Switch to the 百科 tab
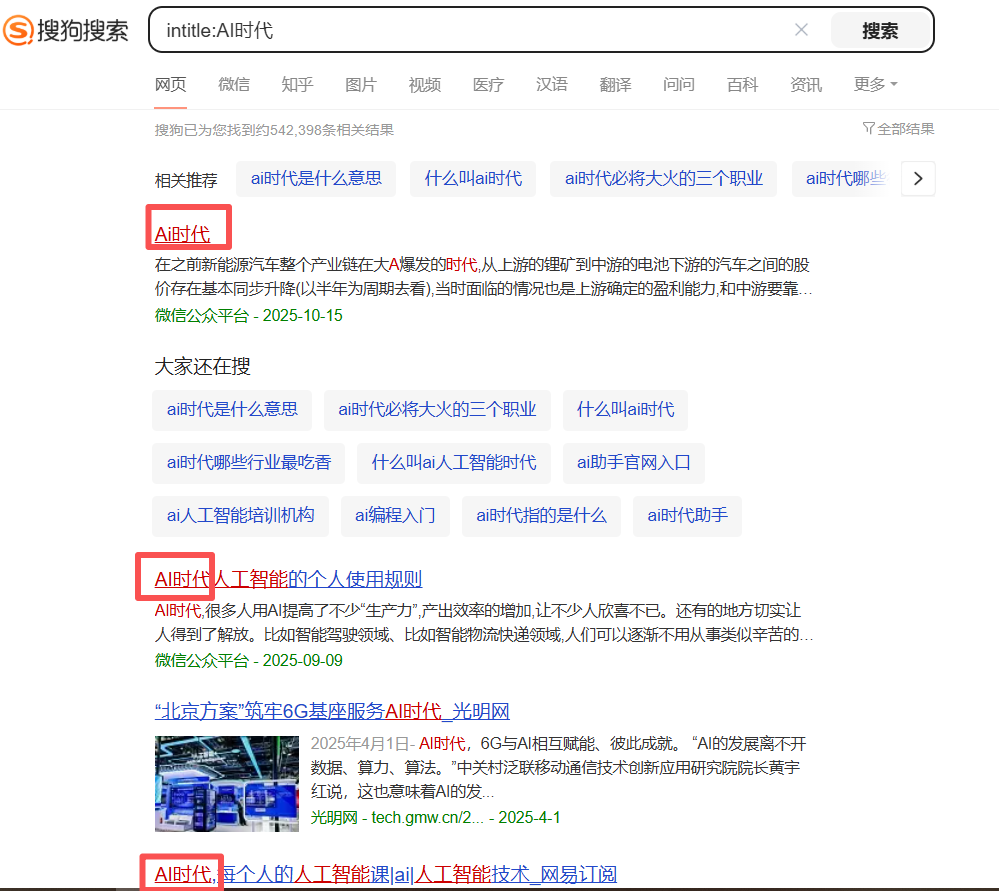Image resolution: width=999 pixels, height=891 pixels. 742,85
